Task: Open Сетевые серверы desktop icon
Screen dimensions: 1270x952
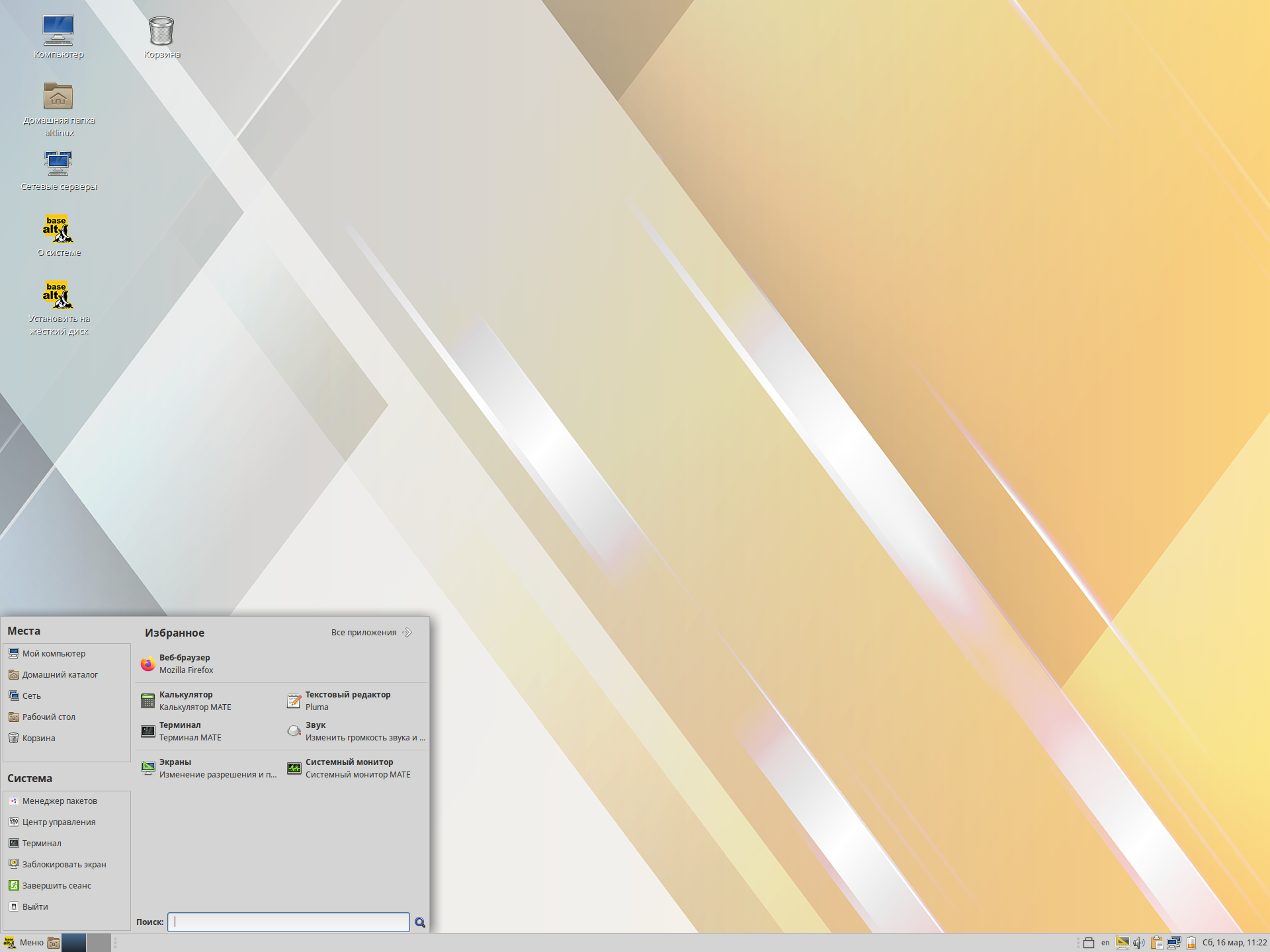Action: (59, 170)
